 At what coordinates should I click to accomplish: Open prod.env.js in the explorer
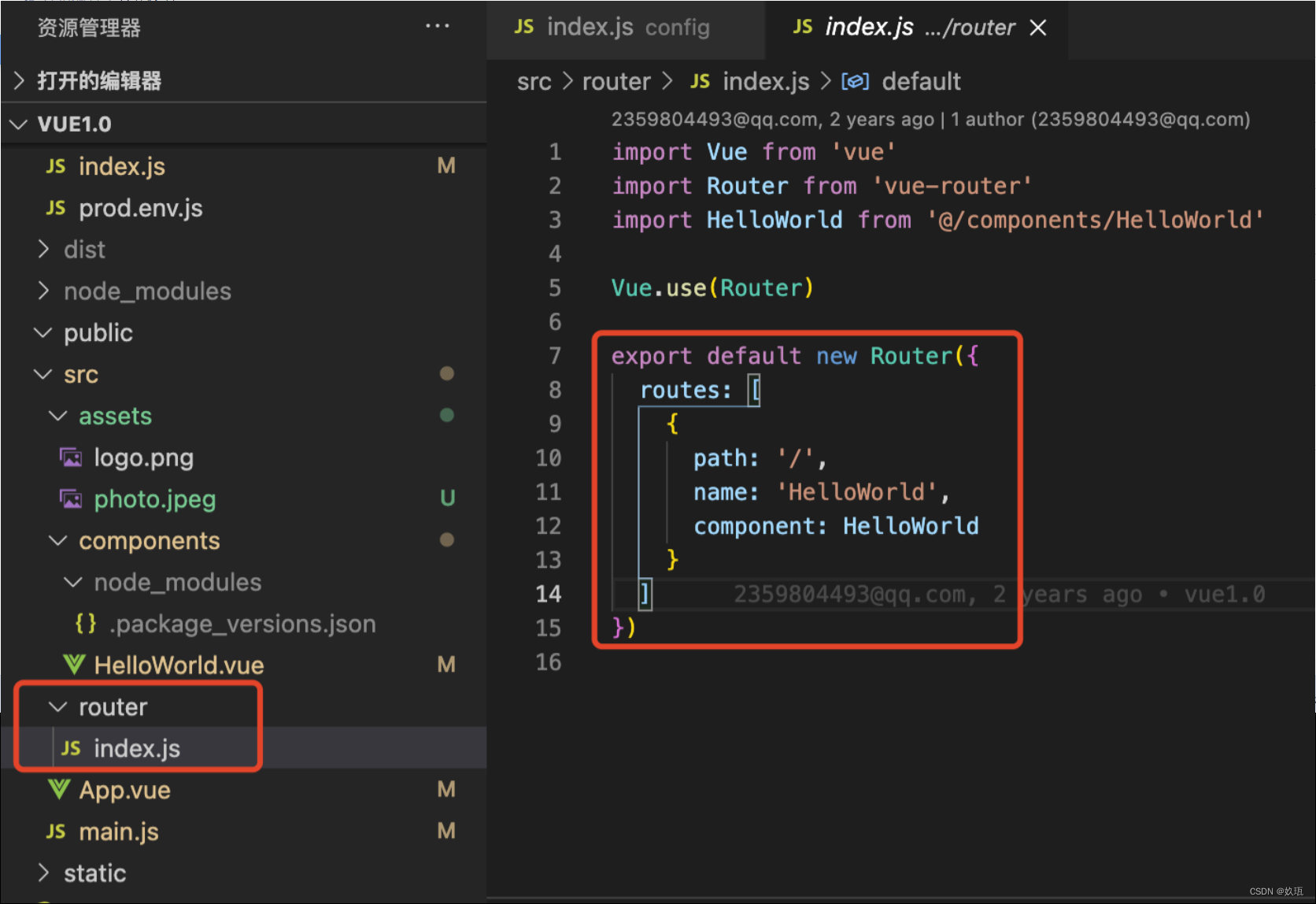pyautogui.click(x=244, y=208)
